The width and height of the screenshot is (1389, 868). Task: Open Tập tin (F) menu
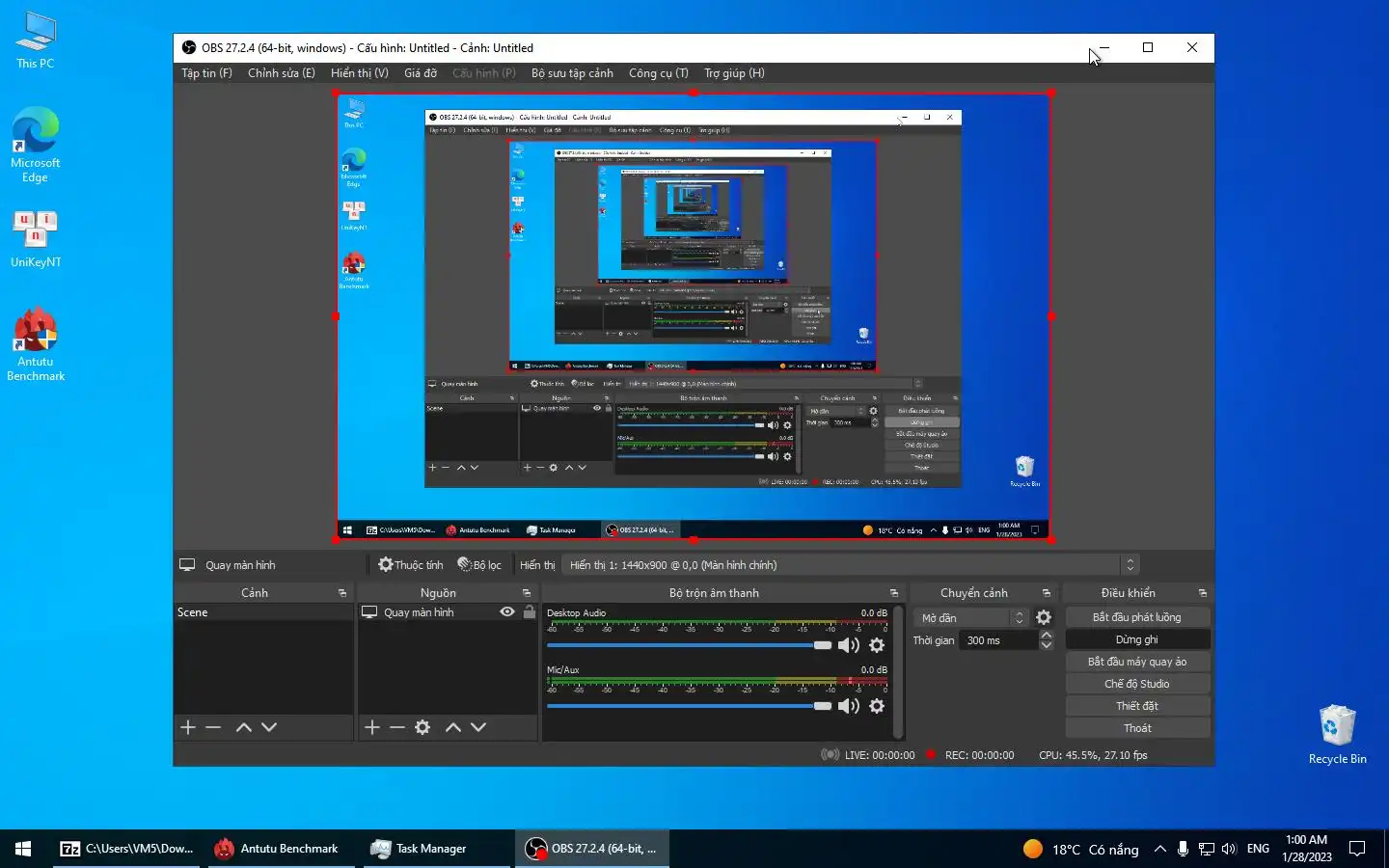tap(206, 73)
